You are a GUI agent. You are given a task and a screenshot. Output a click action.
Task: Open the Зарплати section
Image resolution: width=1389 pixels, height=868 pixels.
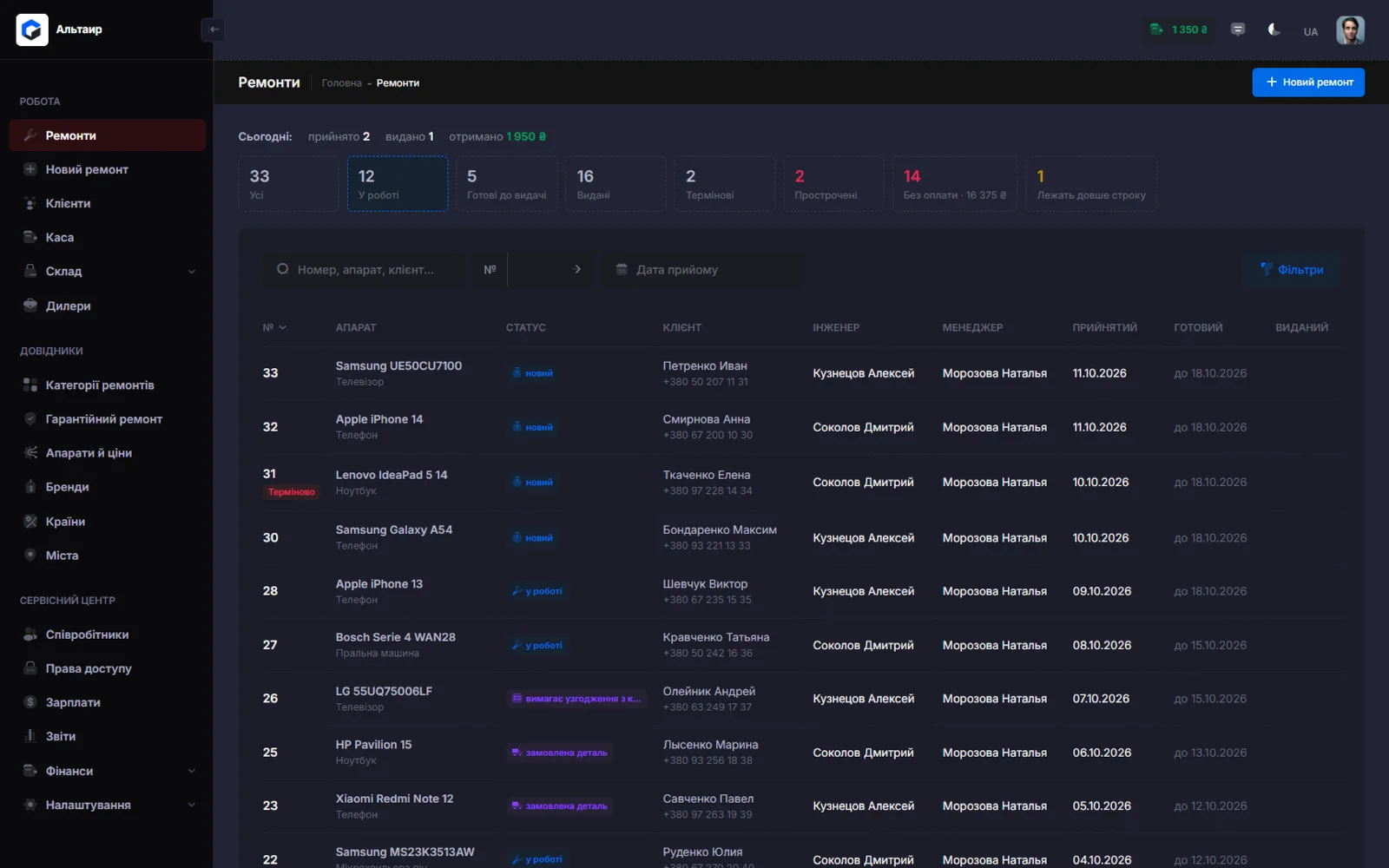pyautogui.click(x=108, y=702)
